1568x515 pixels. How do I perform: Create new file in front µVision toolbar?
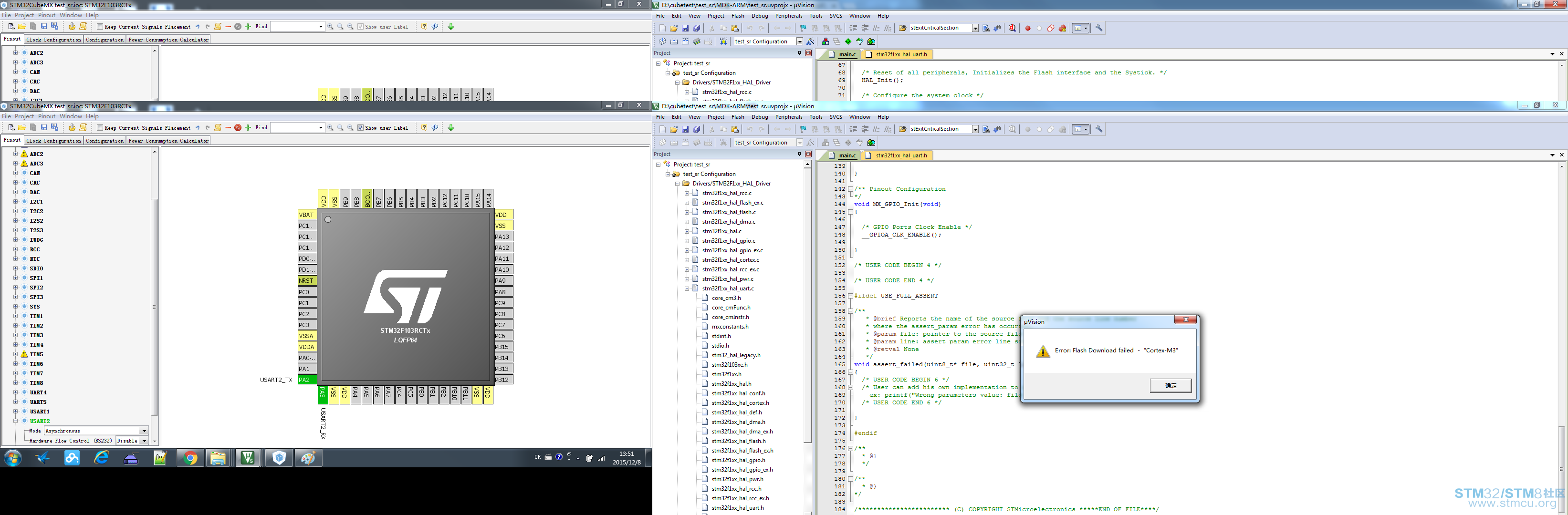662,129
